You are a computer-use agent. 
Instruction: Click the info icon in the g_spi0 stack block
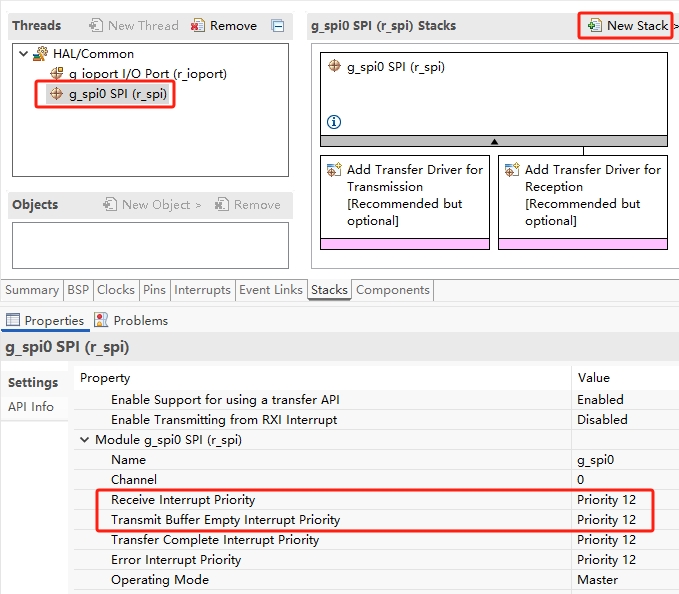(334, 122)
